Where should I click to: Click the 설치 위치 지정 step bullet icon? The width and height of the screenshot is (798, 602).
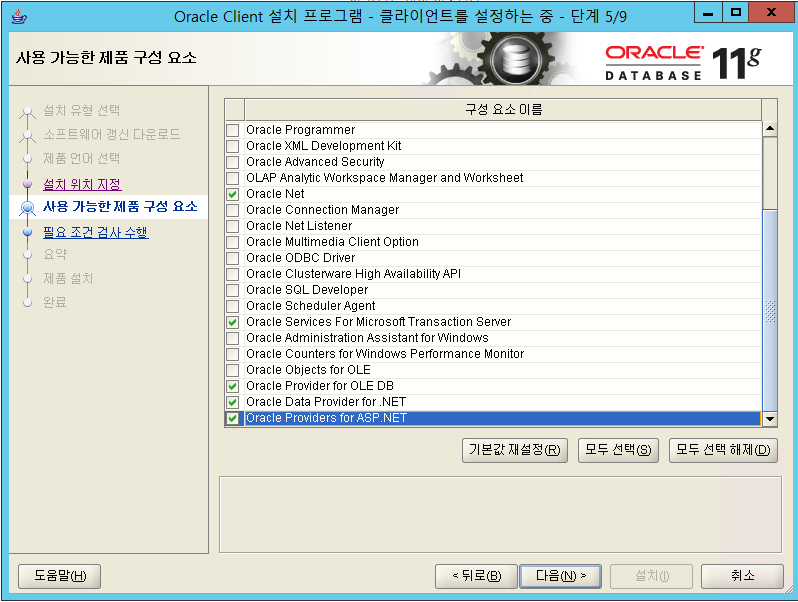(27, 184)
